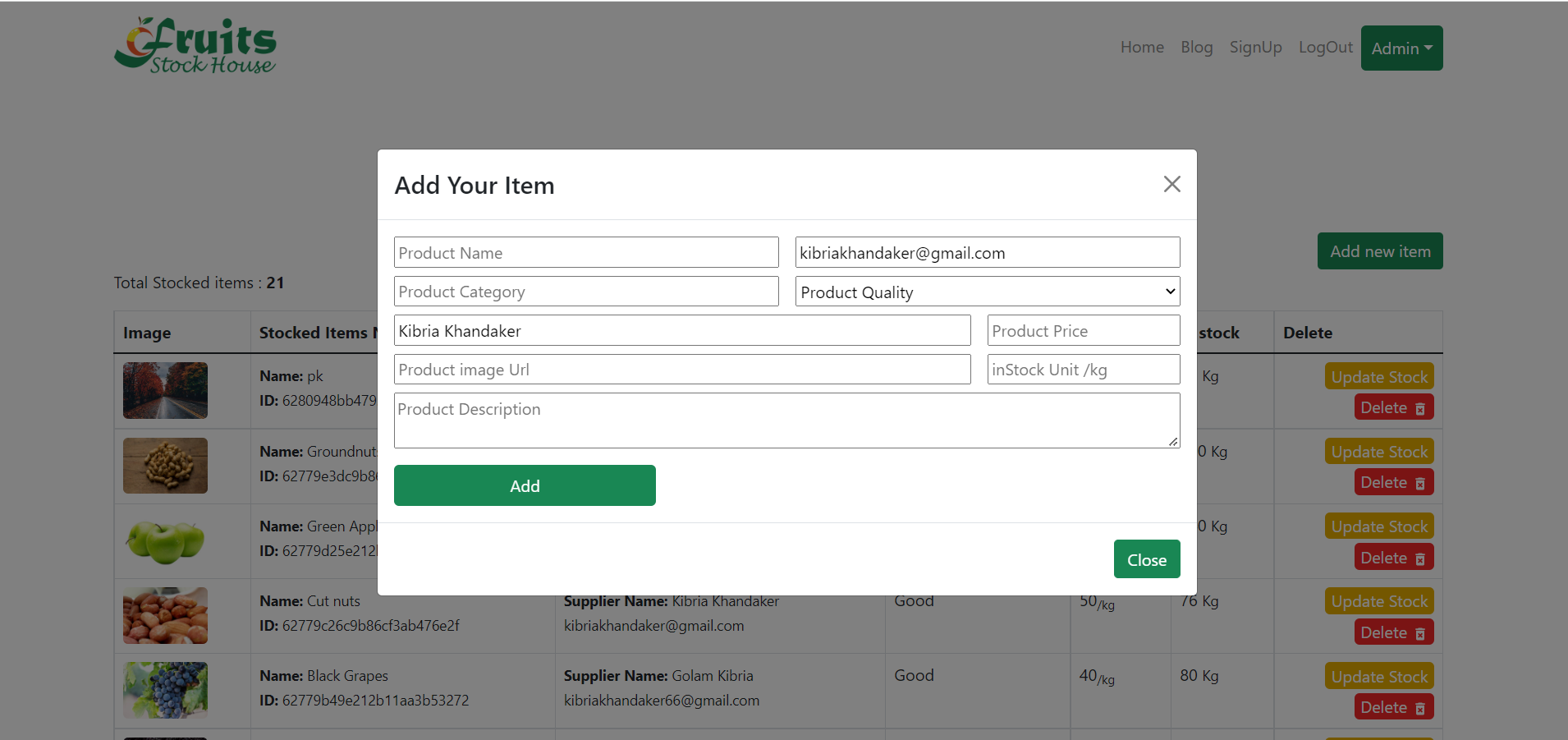The width and height of the screenshot is (1568, 740).
Task: Open the SignUp page
Action: (1255, 48)
